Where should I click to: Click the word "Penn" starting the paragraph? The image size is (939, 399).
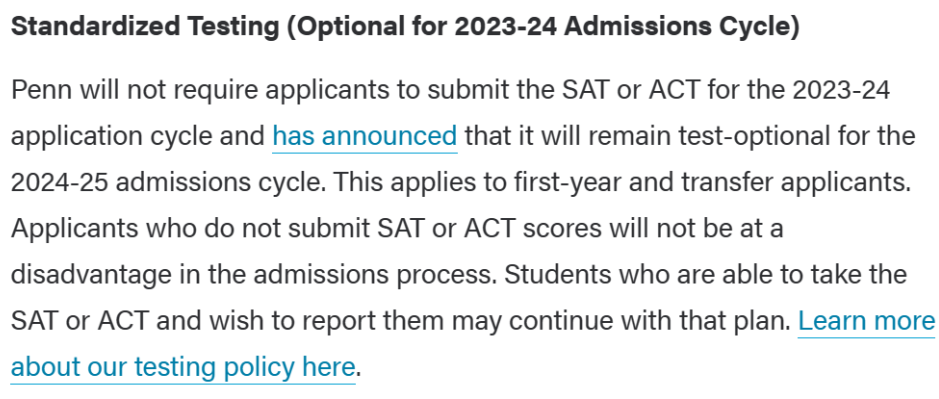coord(41,90)
